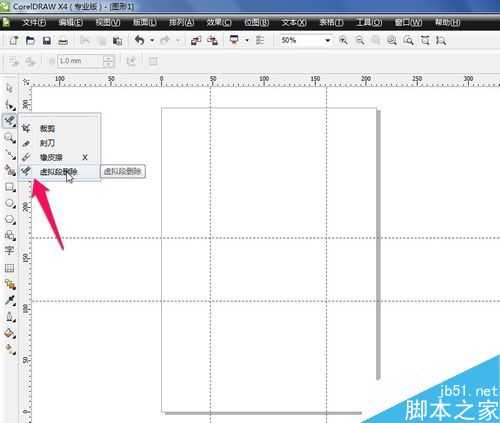Choose the Zoom magnifier tool in toolbox
Screen dimensions: 500x423
click(x=9, y=138)
